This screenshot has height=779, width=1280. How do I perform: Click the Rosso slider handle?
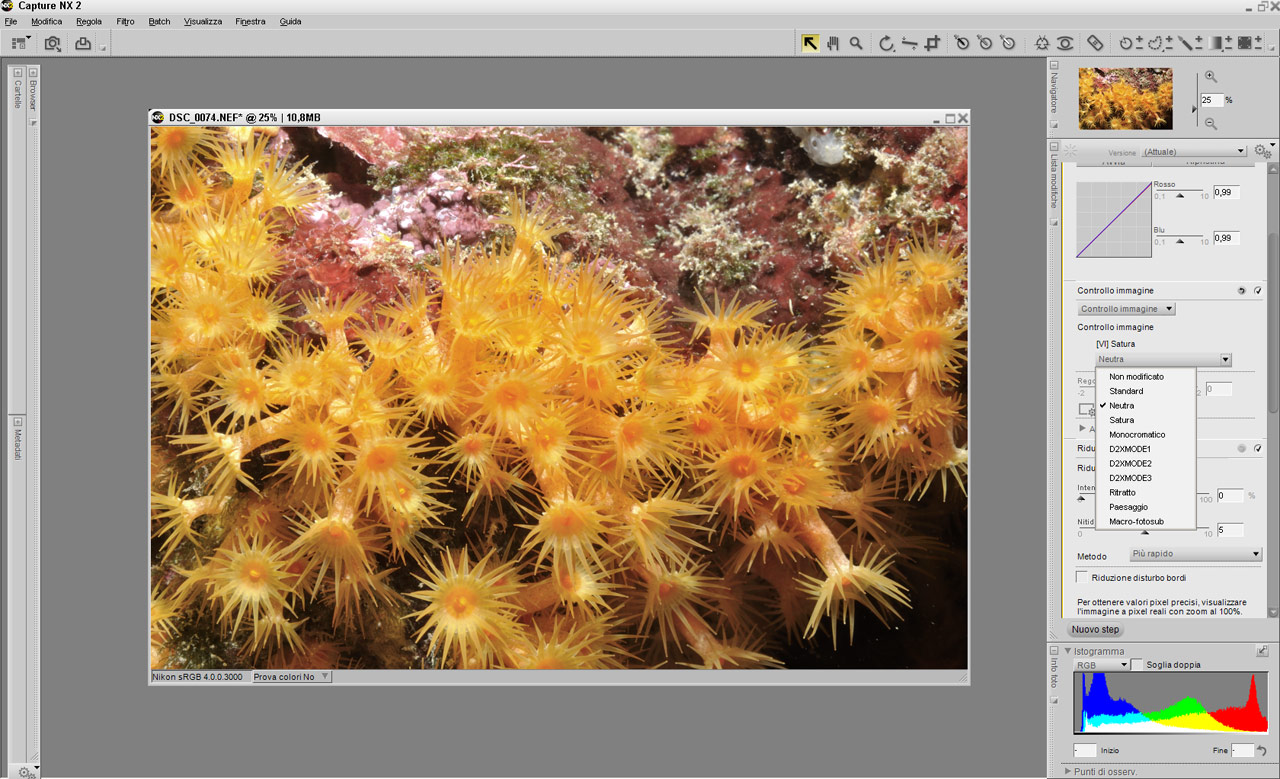(x=1180, y=197)
